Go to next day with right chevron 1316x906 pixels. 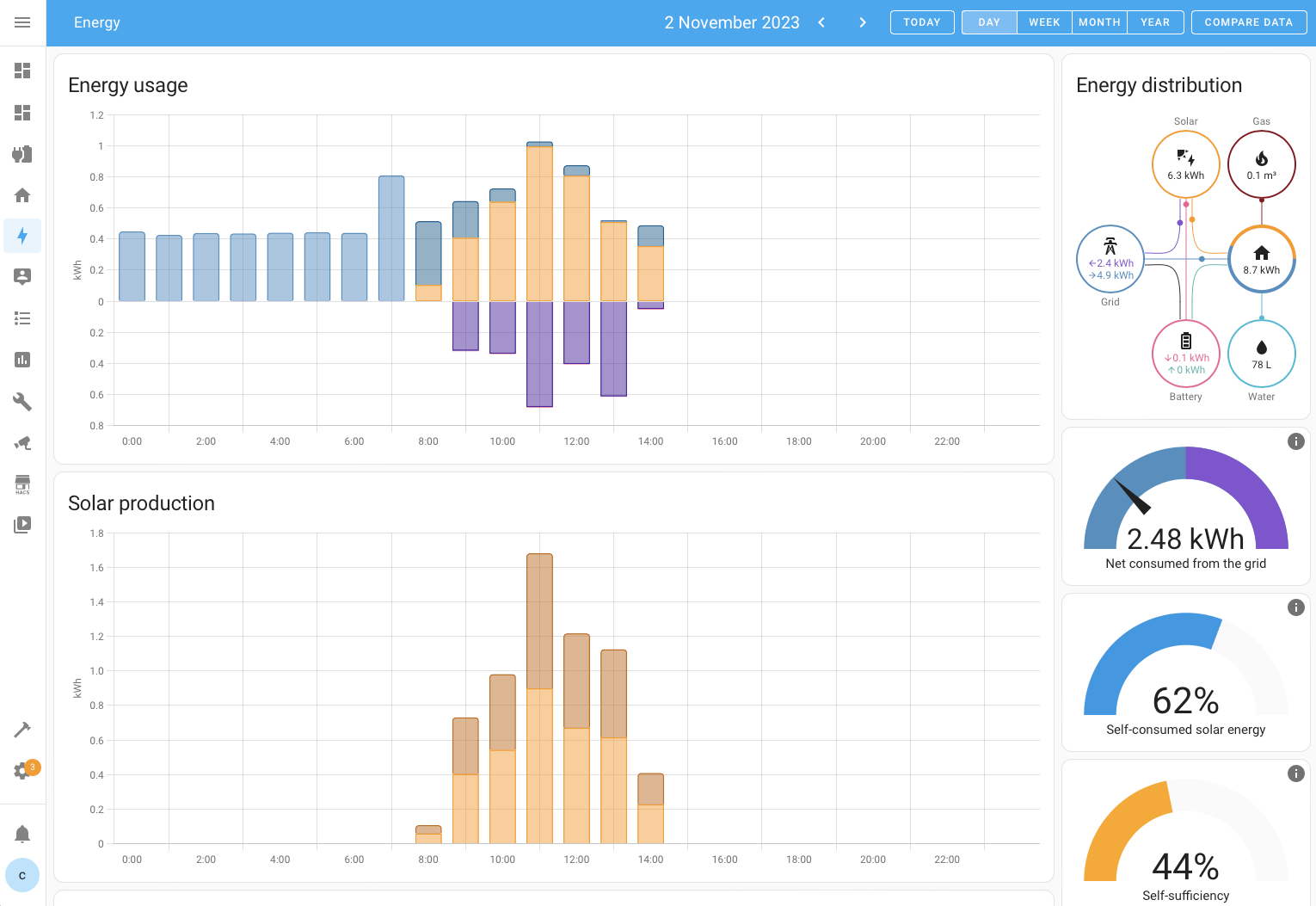[863, 22]
